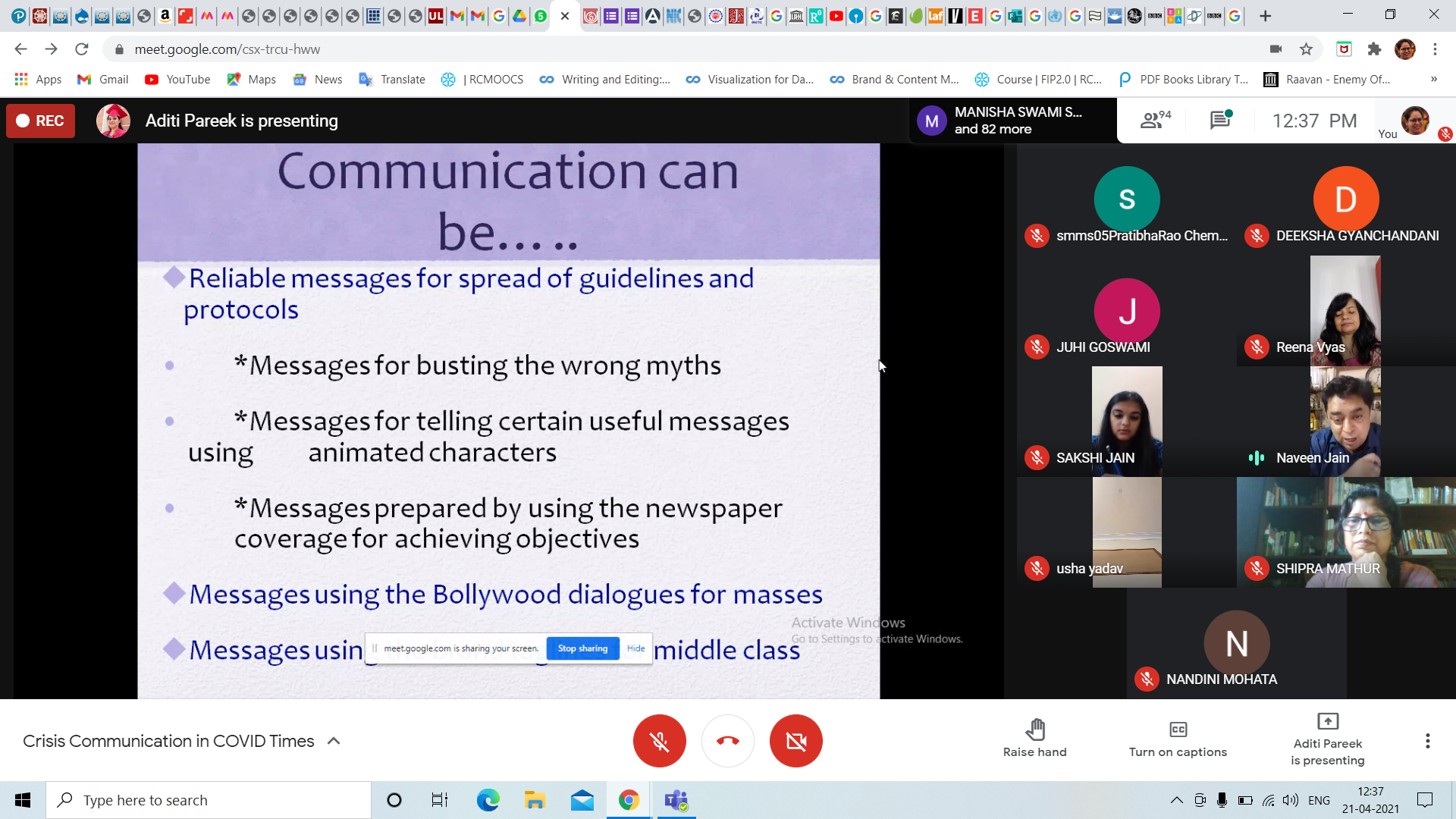Screen dimensions: 1456x819
Task: Toggle the microphone mute button
Action: [x=659, y=741]
